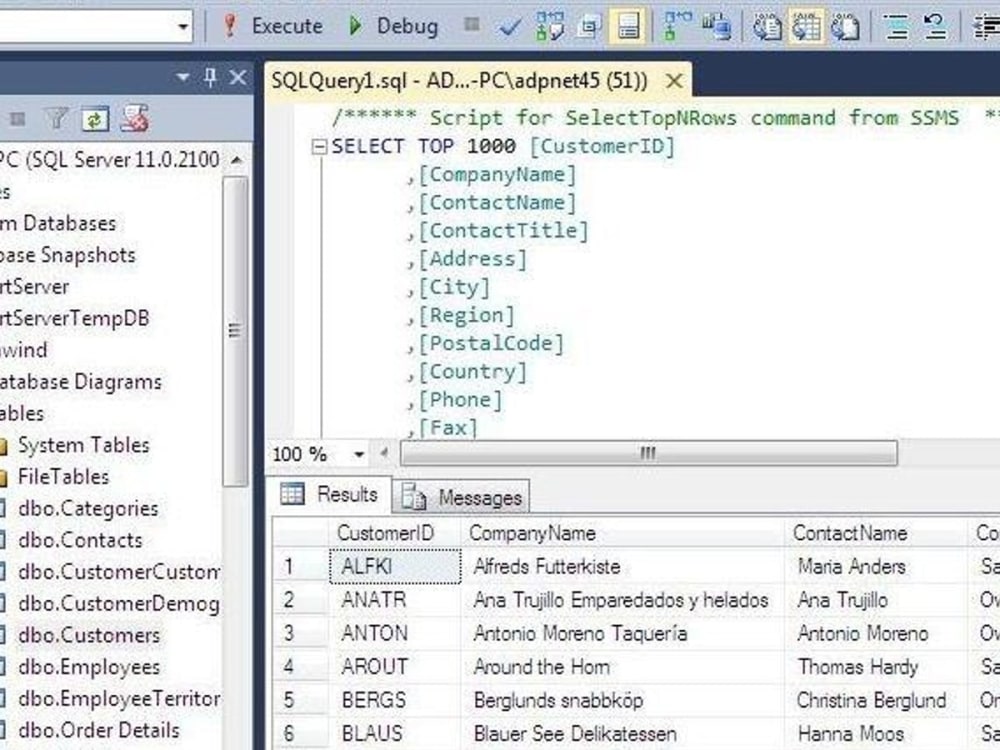Click the editor horizontal scrollbar thumb

coord(649,453)
